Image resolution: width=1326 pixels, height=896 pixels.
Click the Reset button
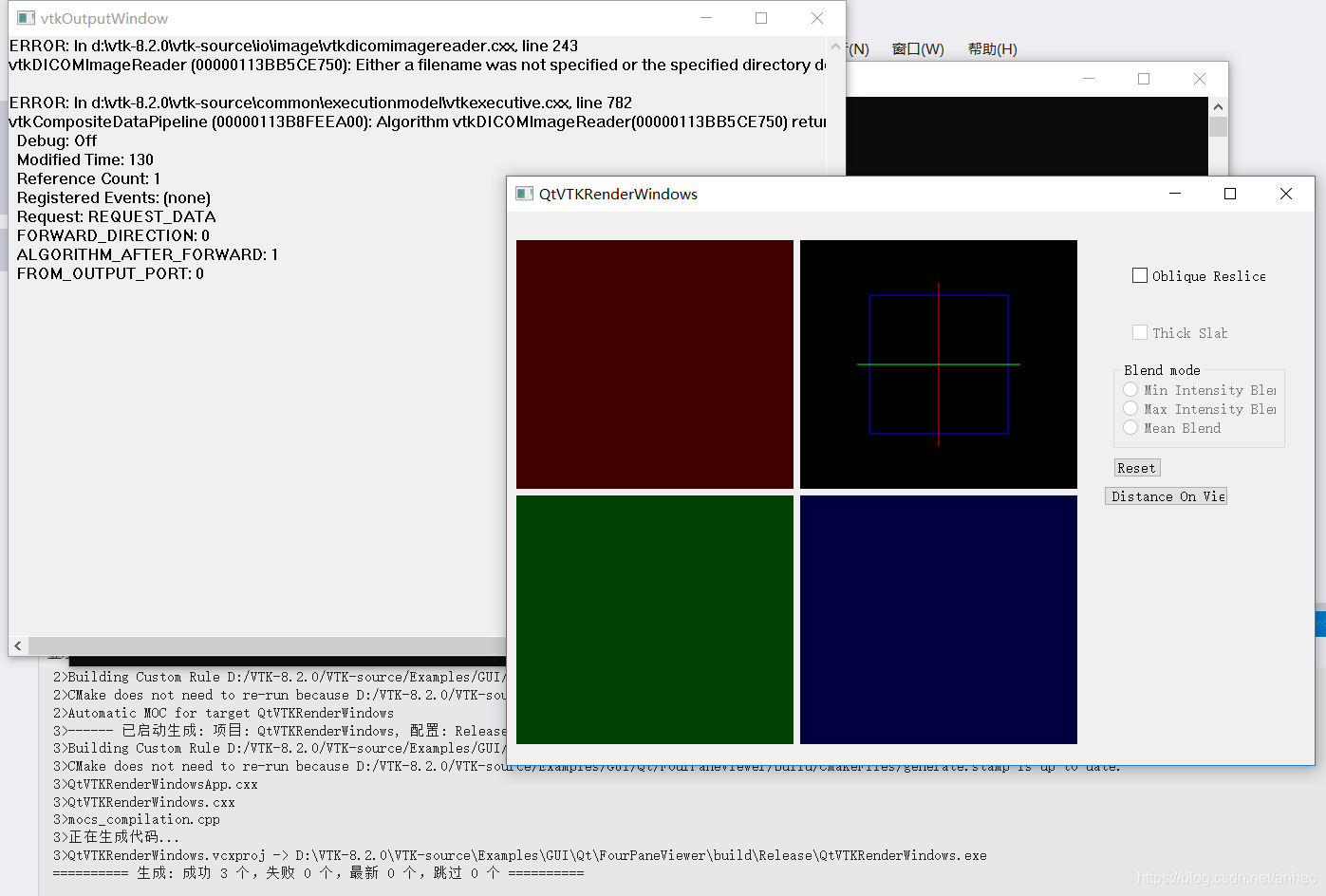click(1137, 468)
